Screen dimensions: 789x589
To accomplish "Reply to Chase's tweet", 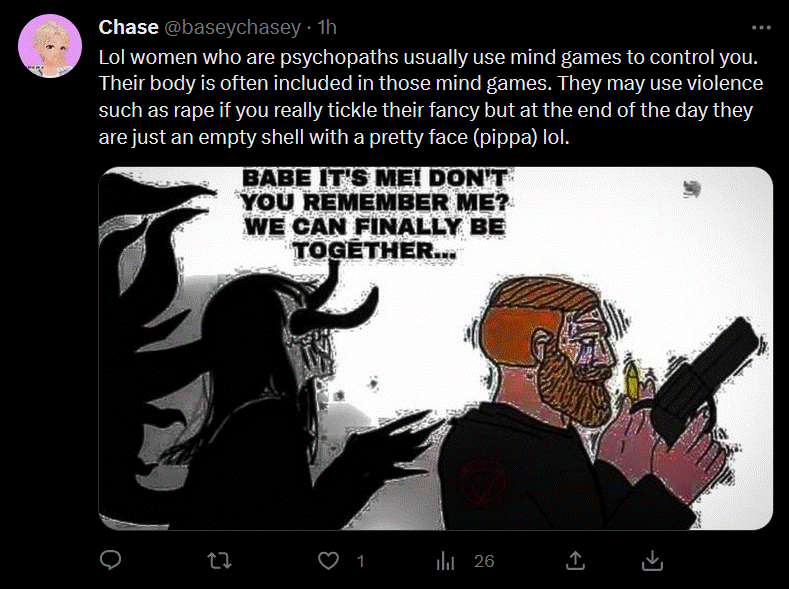I will coord(111,560).
